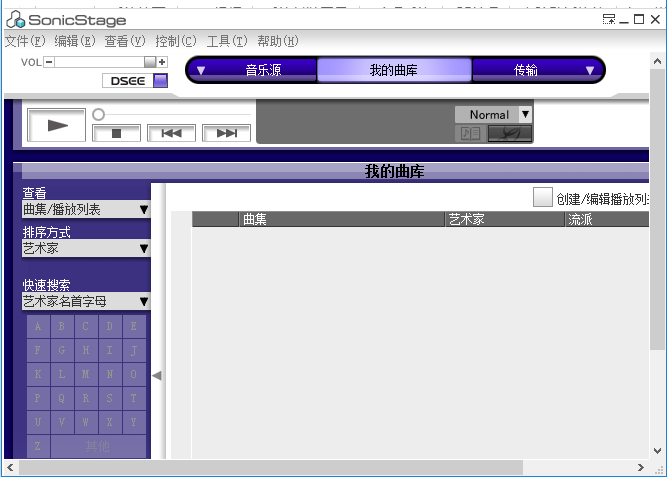Filter artists by letter Z
Image resolution: width=667 pixels, height=477 pixels.
(x=38, y=446)
